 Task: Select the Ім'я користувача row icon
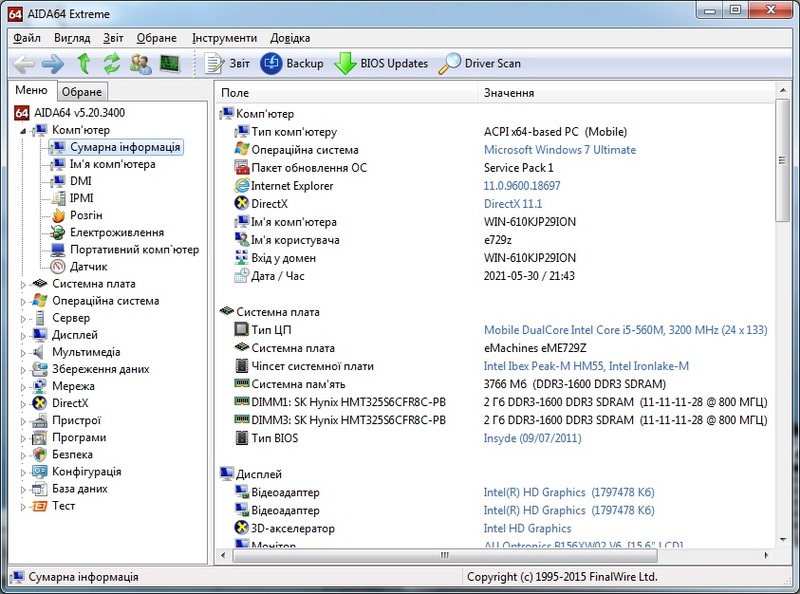[241, 240]
